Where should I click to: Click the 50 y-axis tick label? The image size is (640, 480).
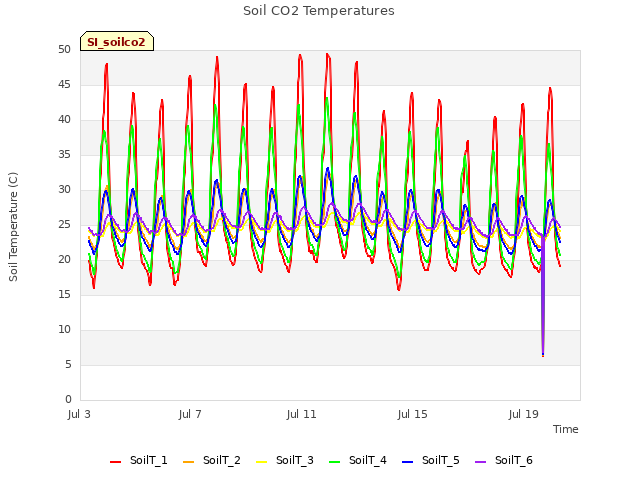point(64,50)
